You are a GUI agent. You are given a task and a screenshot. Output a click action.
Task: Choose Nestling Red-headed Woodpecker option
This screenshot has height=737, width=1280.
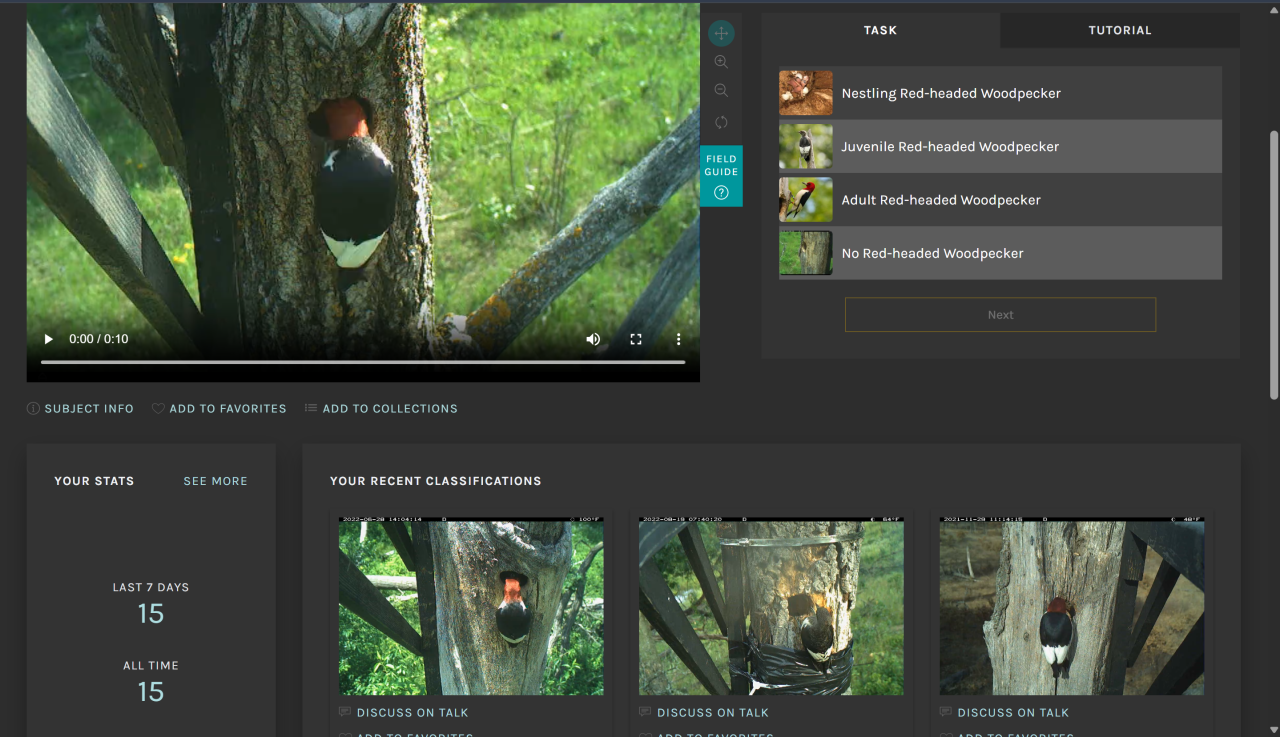pos(1000,93)
